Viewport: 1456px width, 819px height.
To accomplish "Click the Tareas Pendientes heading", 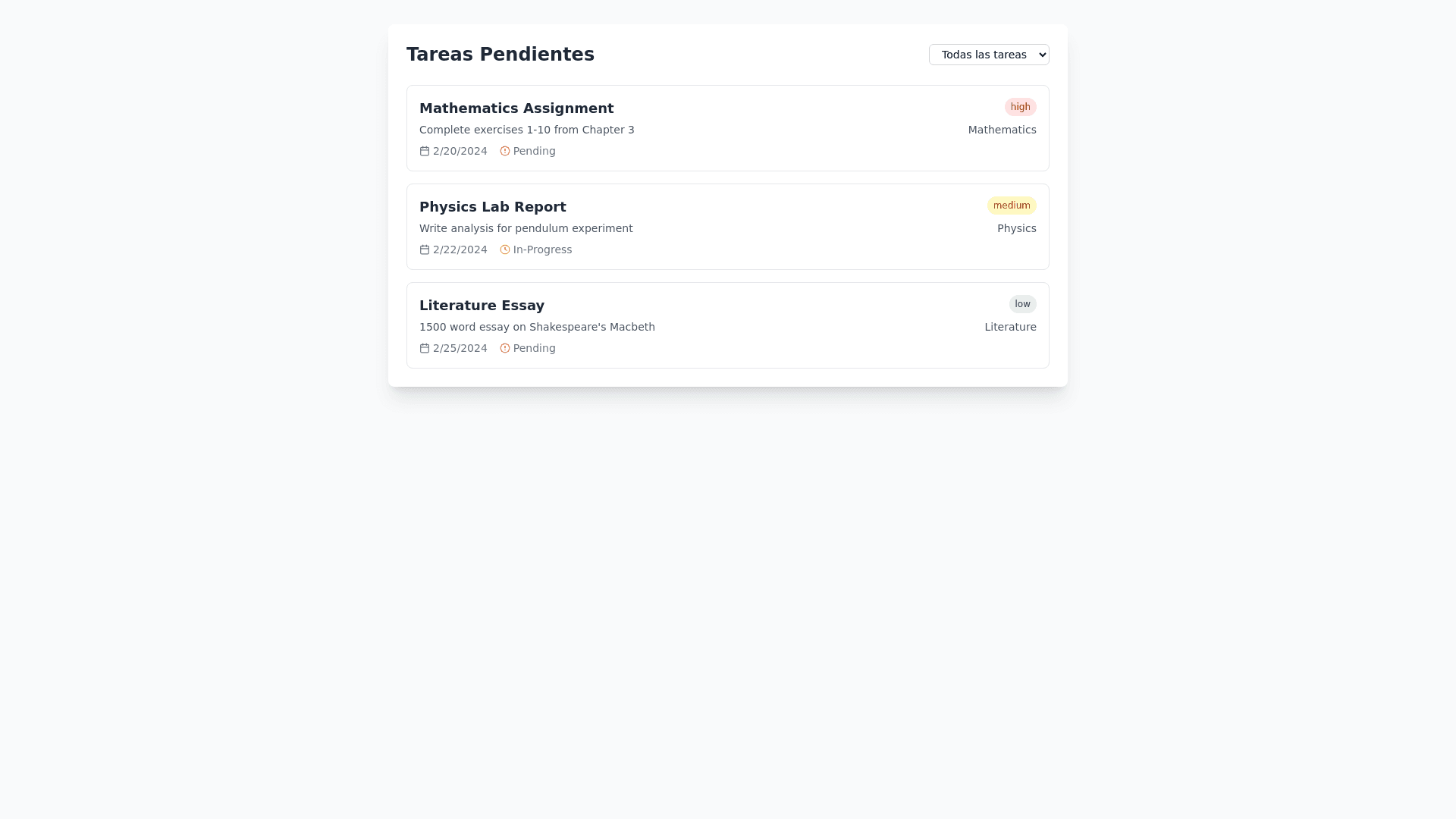I will tap(500, 55).
